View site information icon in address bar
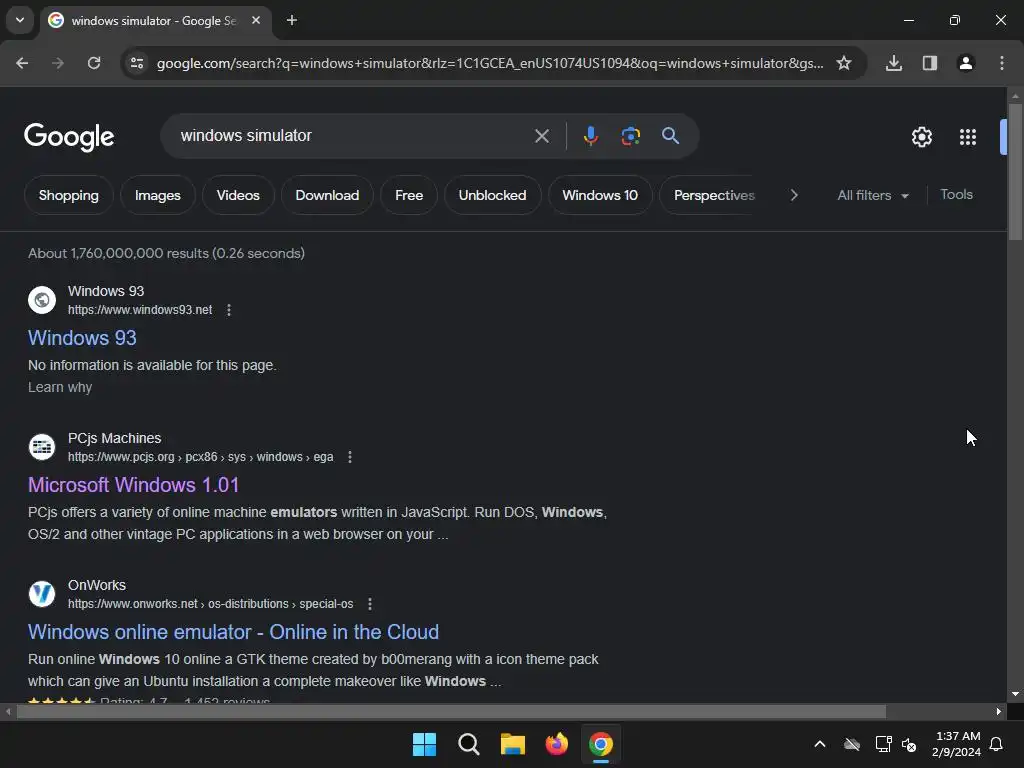 point(137,63)
